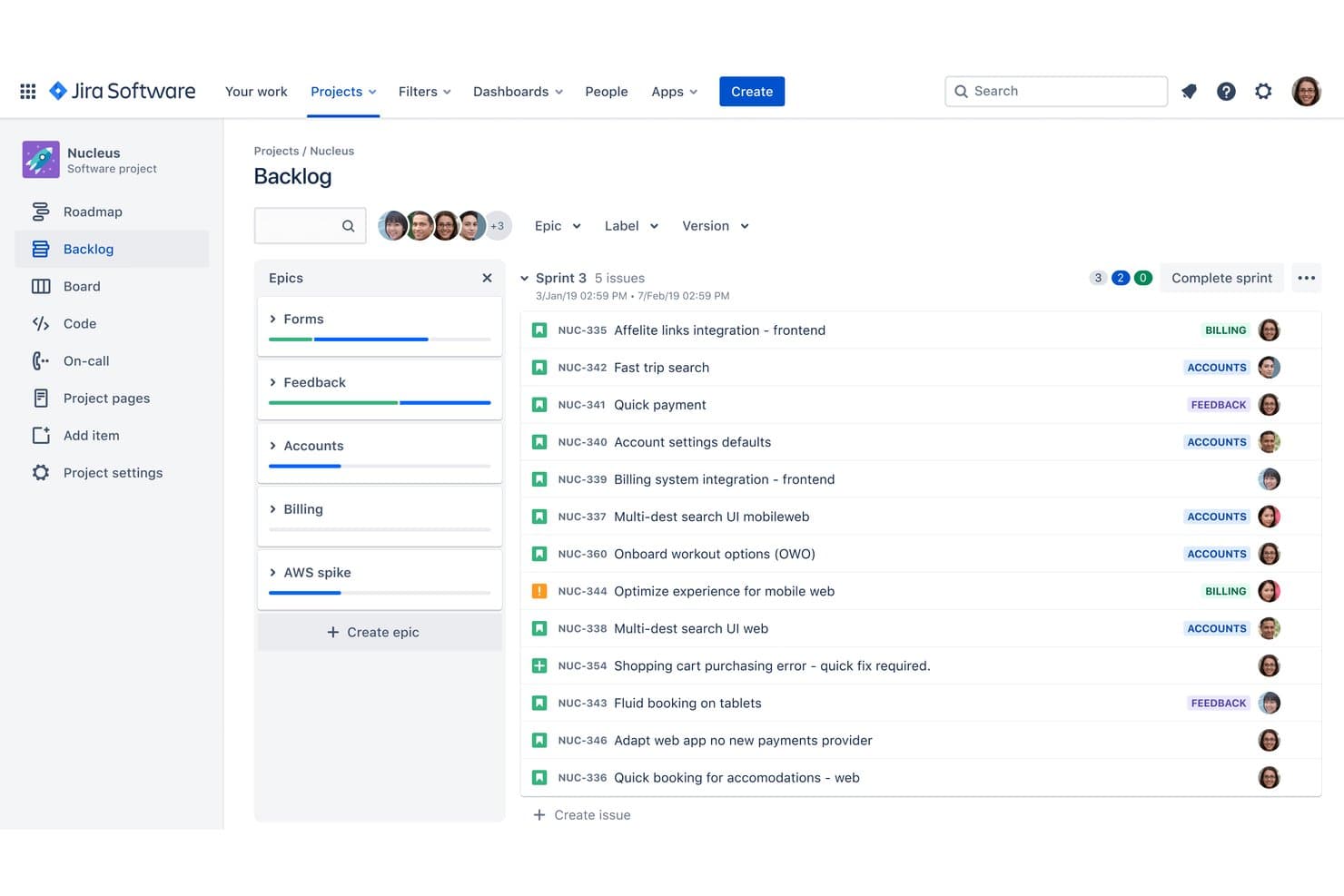Open the Dashboards menu
1344x896 pixels.
pyautogui.click(x=518, y=92)
